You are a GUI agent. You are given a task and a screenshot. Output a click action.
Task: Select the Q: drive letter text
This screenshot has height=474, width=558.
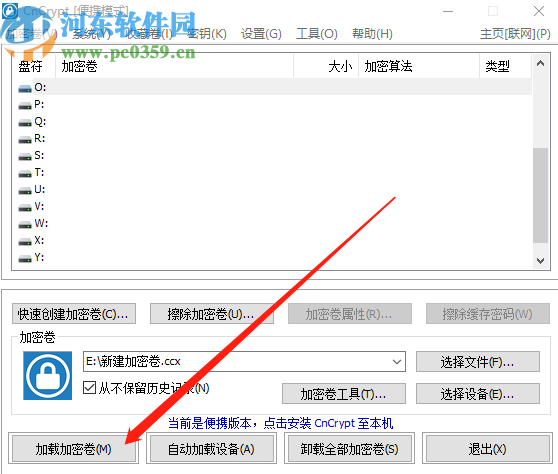pyautogui.click(x=40, y=122)
